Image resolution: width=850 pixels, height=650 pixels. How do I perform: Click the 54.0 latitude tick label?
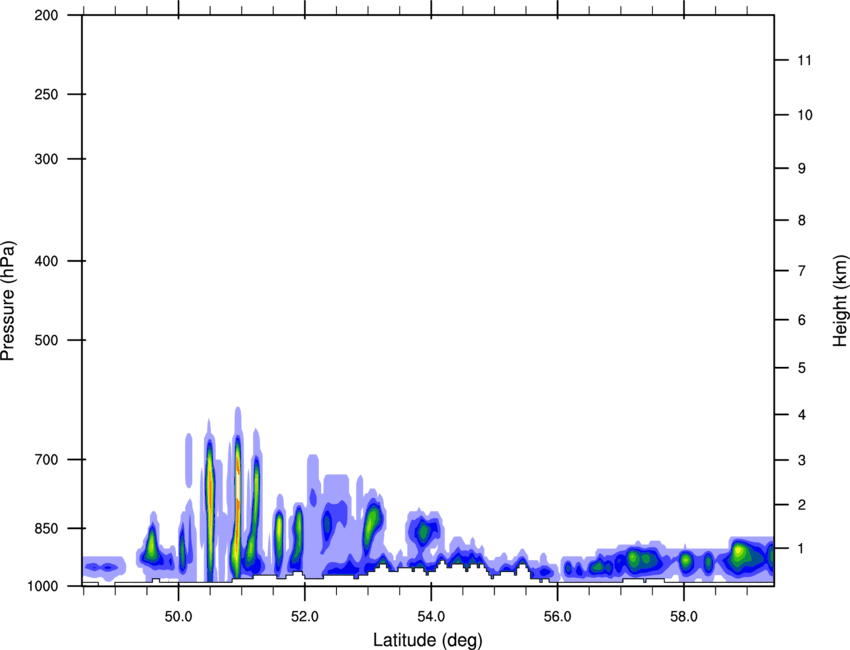[431, 617]
